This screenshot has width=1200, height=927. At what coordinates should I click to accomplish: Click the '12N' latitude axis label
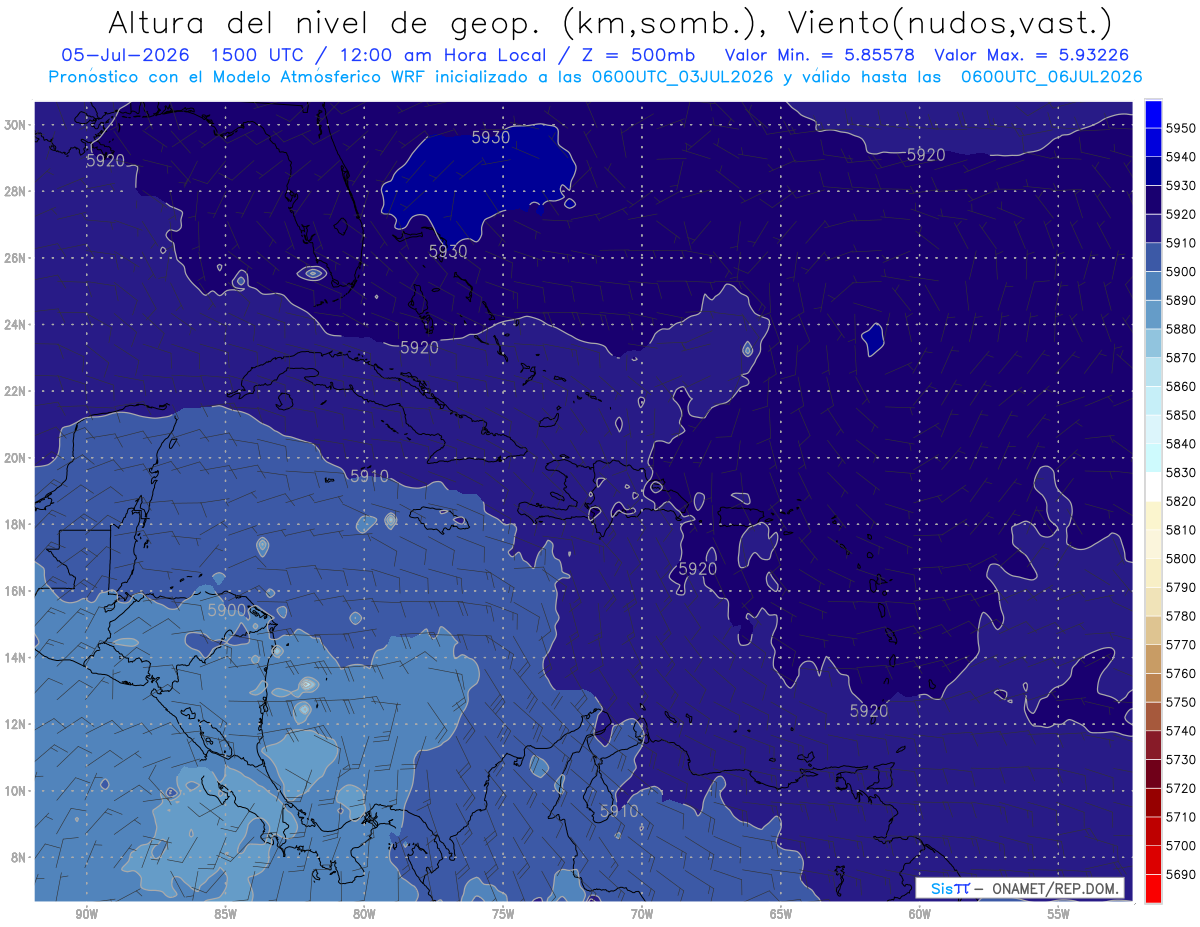[15, 724]
